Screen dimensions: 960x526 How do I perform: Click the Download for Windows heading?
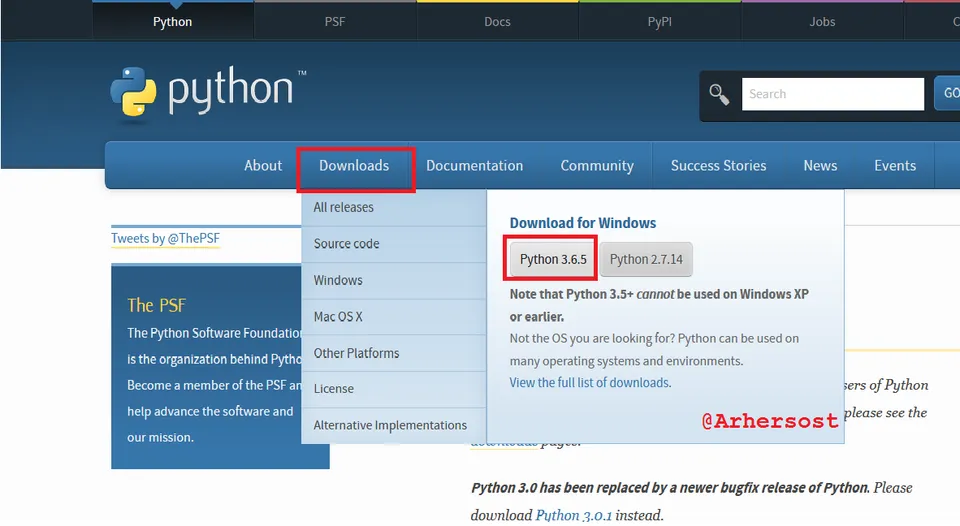(x=582, y=223)
